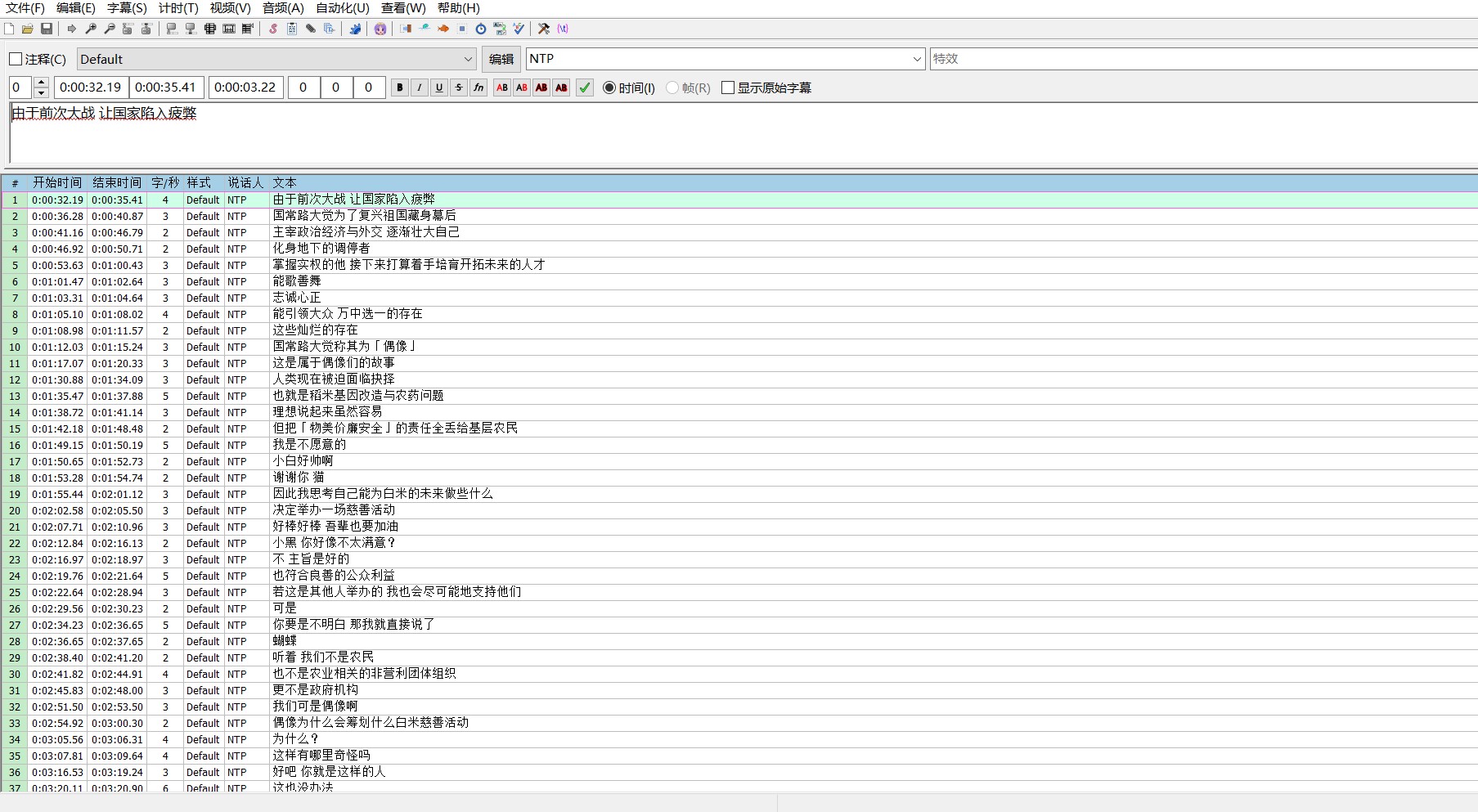Open the Automation manager blue icon
The width and height of the screenshot is (1478, 812).
(x=356, y=29)
